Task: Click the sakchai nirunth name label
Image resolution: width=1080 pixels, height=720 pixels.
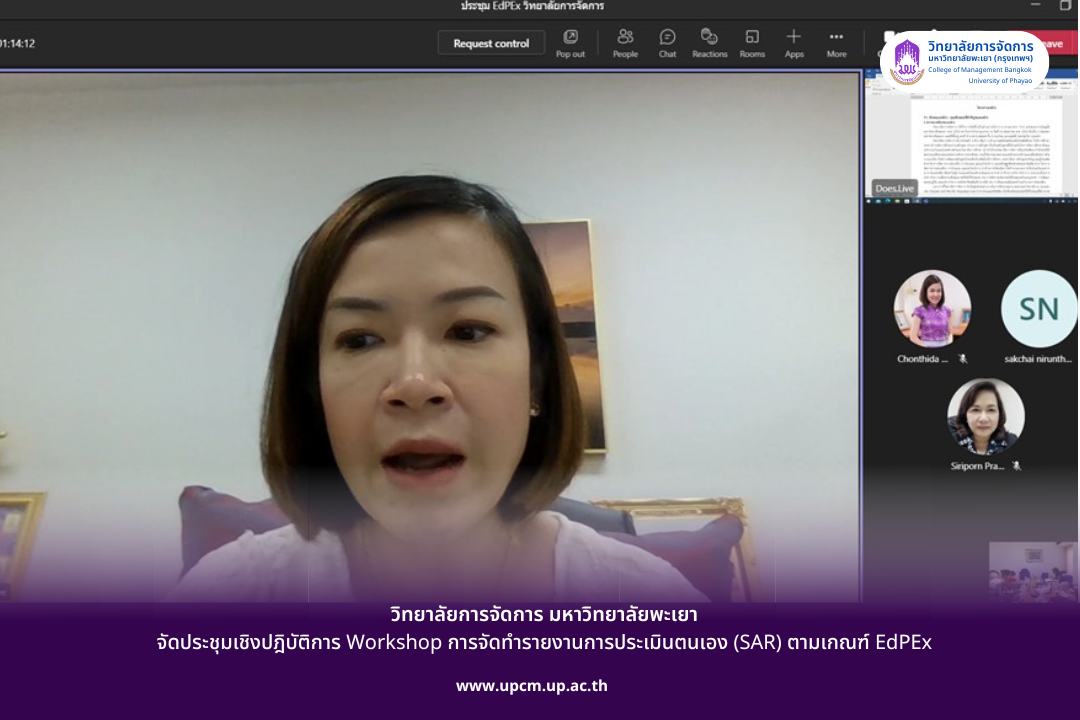Action: point(1038,359)
